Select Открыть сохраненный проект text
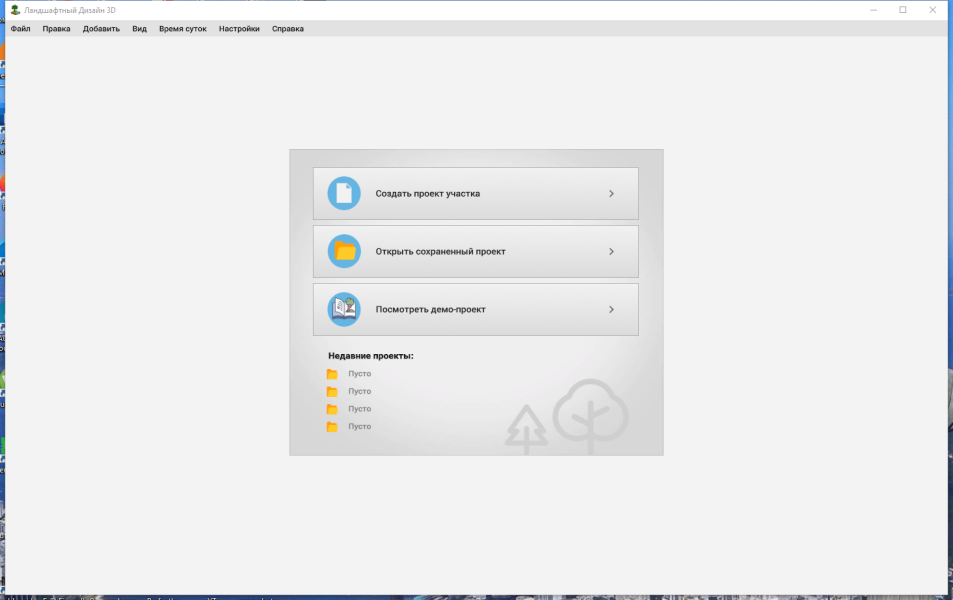This screenshot has width=953, height=600. 441,251
